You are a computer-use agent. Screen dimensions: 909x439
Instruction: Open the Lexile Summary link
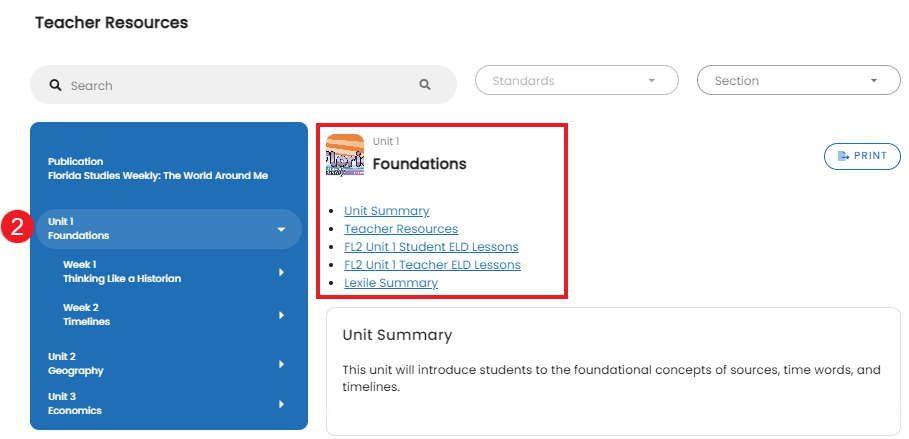click(391, 283)
